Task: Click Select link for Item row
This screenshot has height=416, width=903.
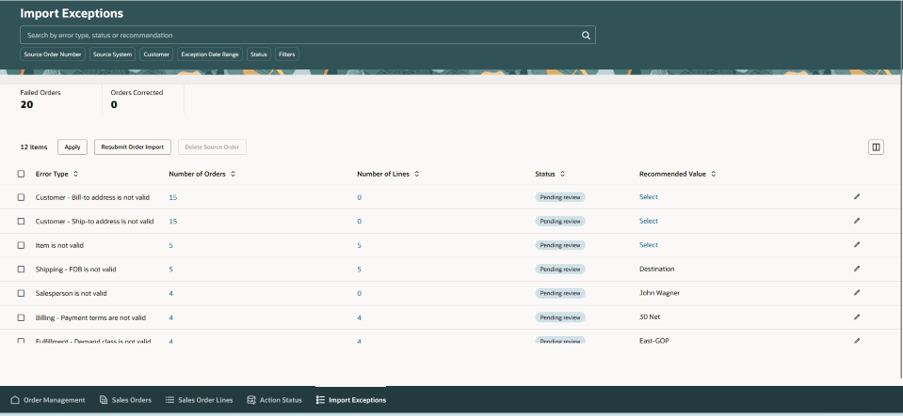Action: pos(648,245)
